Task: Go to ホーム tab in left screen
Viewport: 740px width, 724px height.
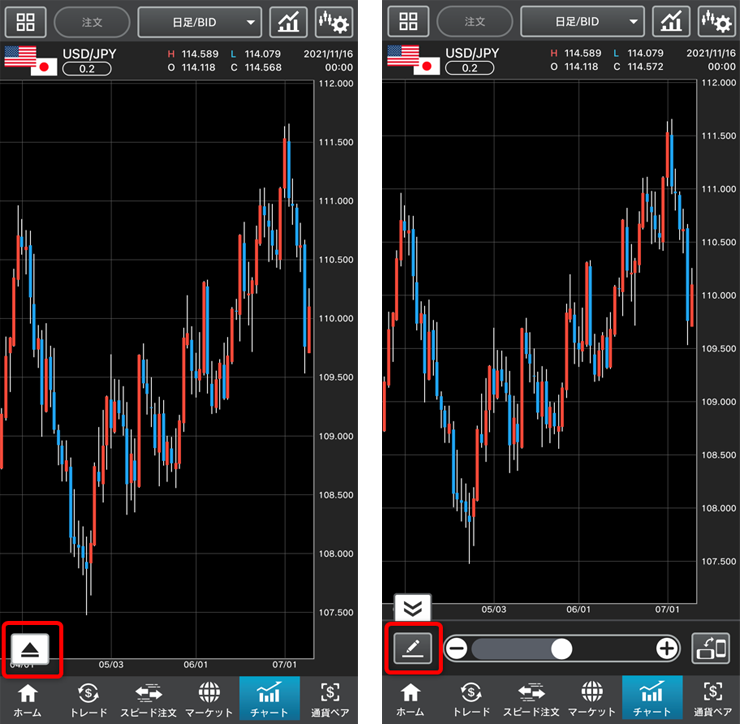Action: click(28, 699)
